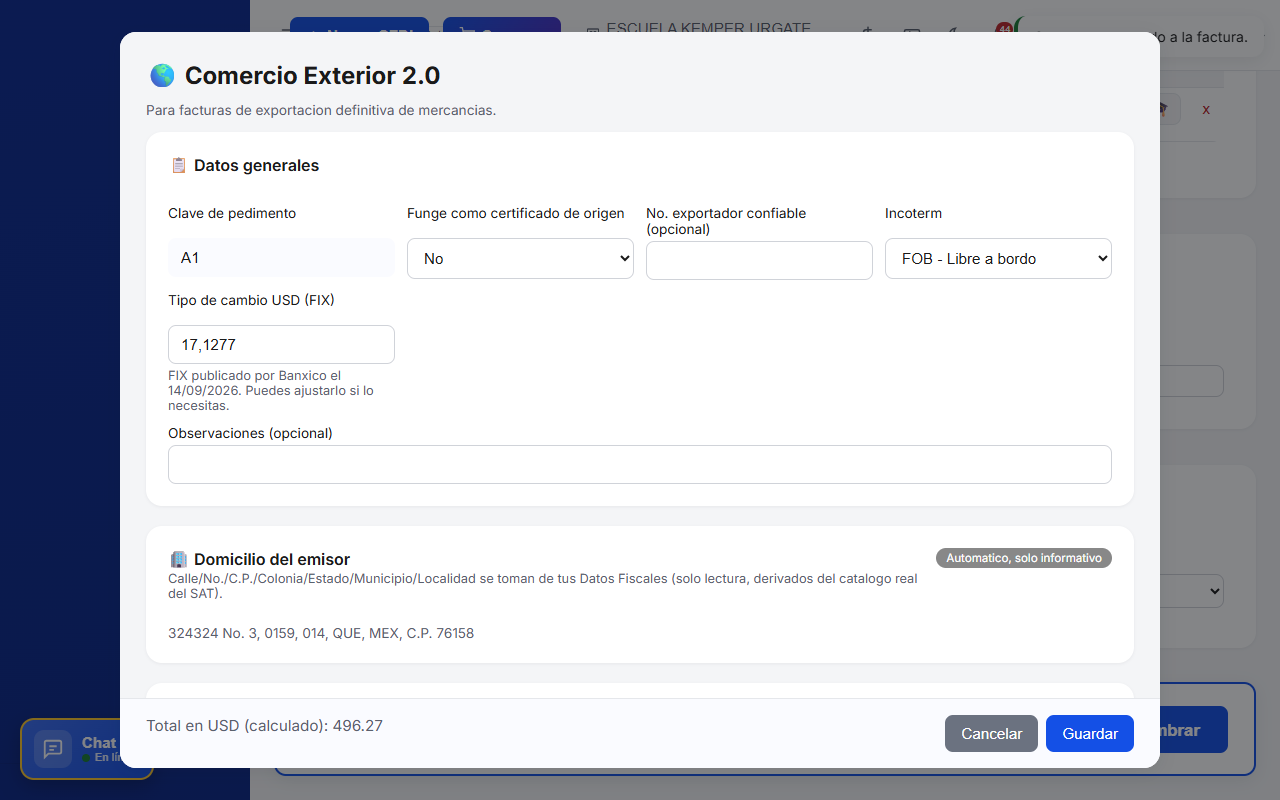Click the 'Domicilio del emisor' section heading
The image size is (1280, 800).
point(272,559)
